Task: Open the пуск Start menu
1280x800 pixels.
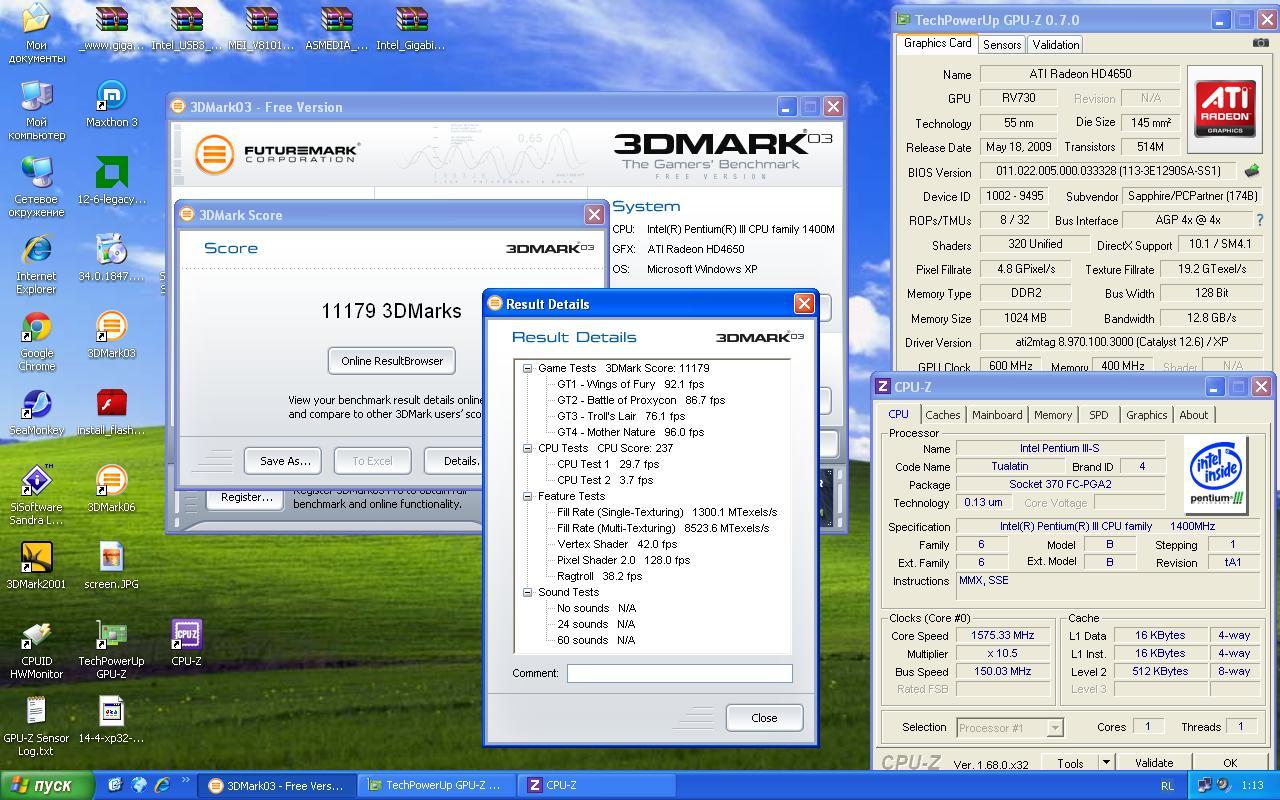Action: coord(48,785)
